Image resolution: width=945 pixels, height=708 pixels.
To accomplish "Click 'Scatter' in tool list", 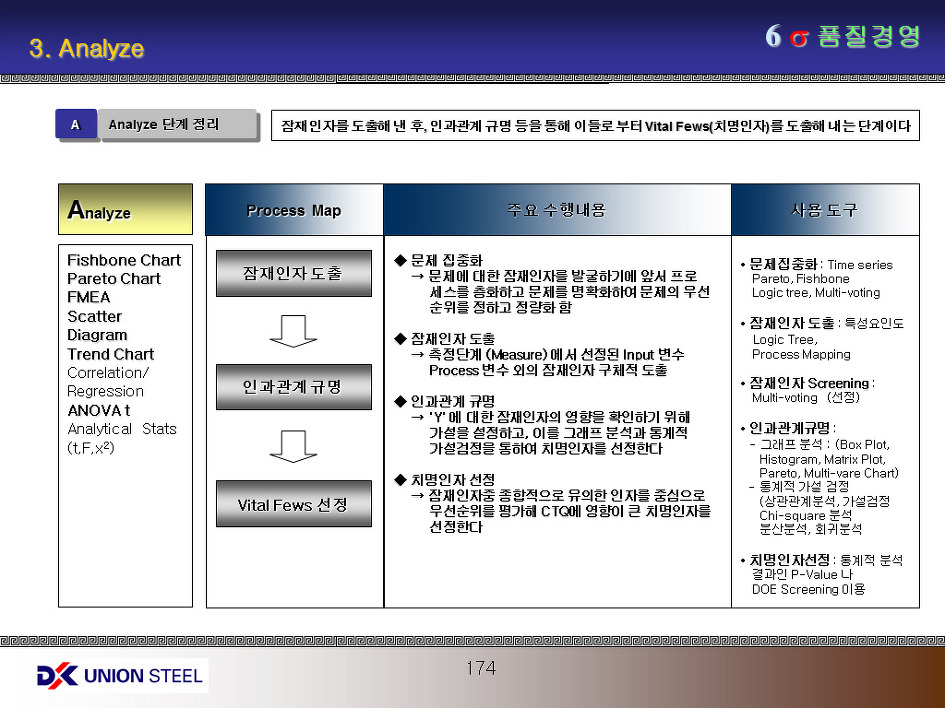I will click(95, 316).
